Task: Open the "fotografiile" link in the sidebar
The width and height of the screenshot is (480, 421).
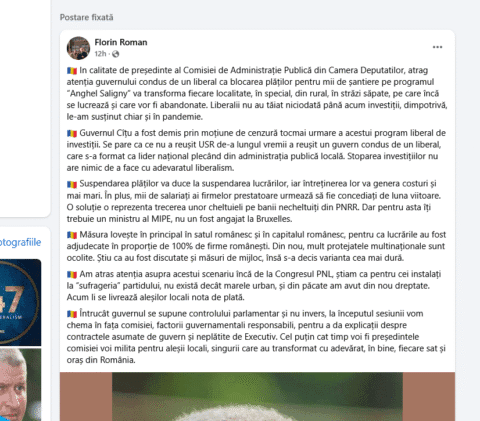Action: [x=20, y=242]
